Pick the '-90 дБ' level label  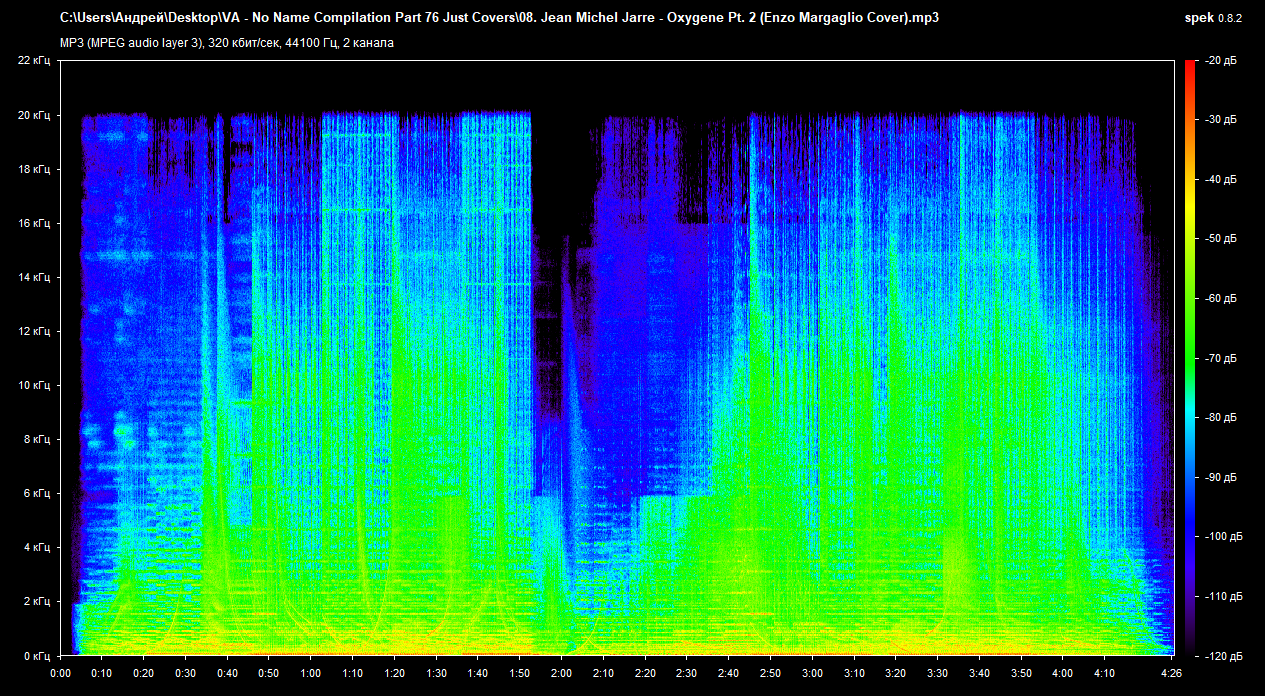[x=1220, y=477]
